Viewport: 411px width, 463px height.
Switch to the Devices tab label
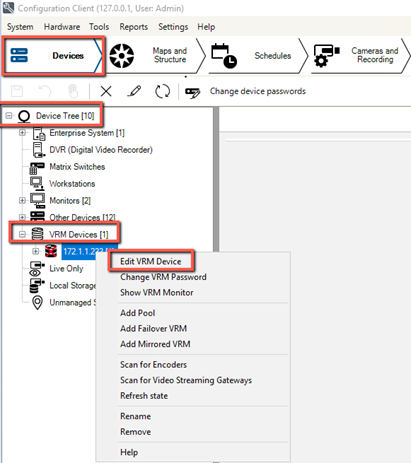68,56
